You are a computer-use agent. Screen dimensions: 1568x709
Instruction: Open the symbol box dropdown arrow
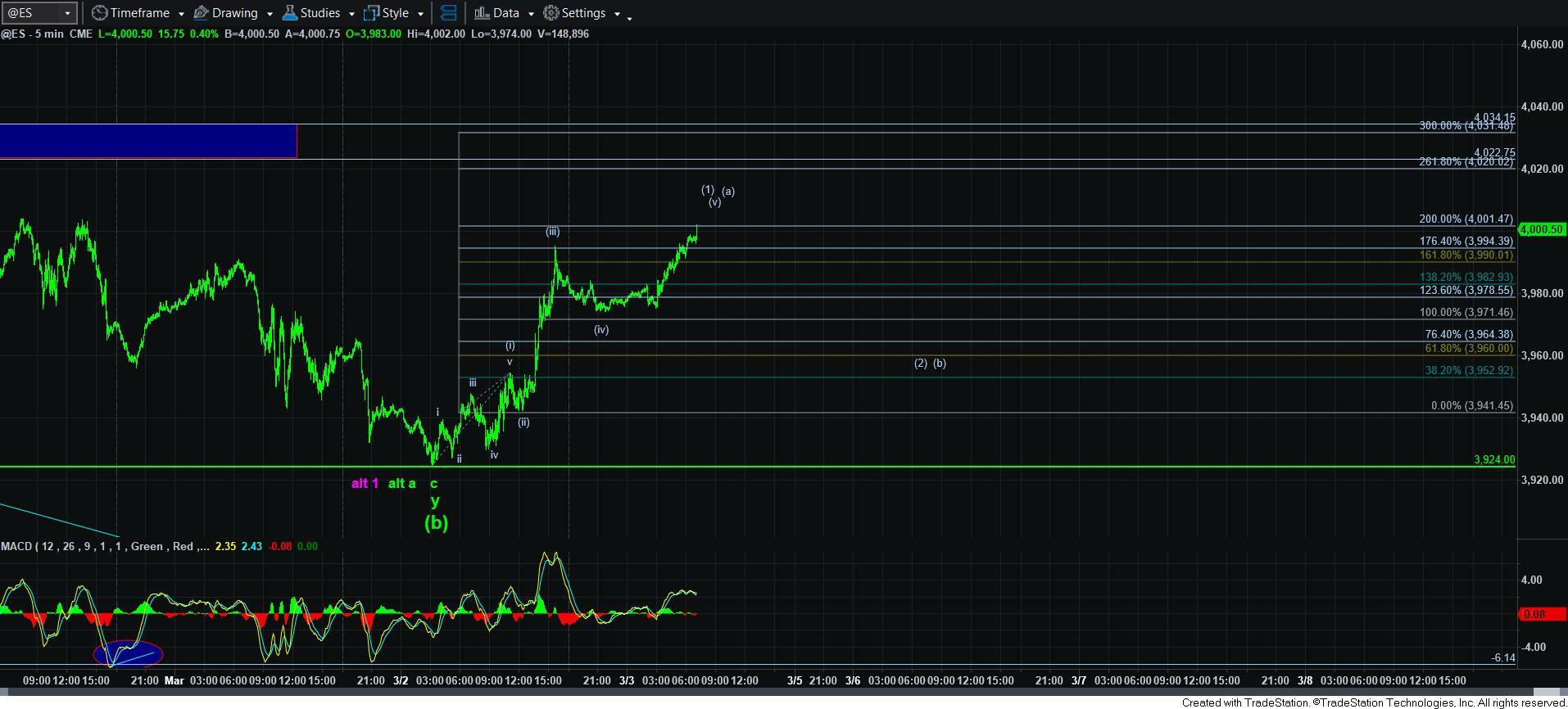click(x=68, y=13)
